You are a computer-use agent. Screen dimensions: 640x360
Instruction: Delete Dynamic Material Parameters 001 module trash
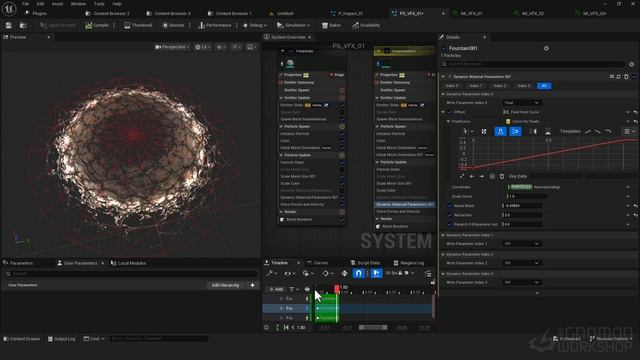click(x=626, y=77)
